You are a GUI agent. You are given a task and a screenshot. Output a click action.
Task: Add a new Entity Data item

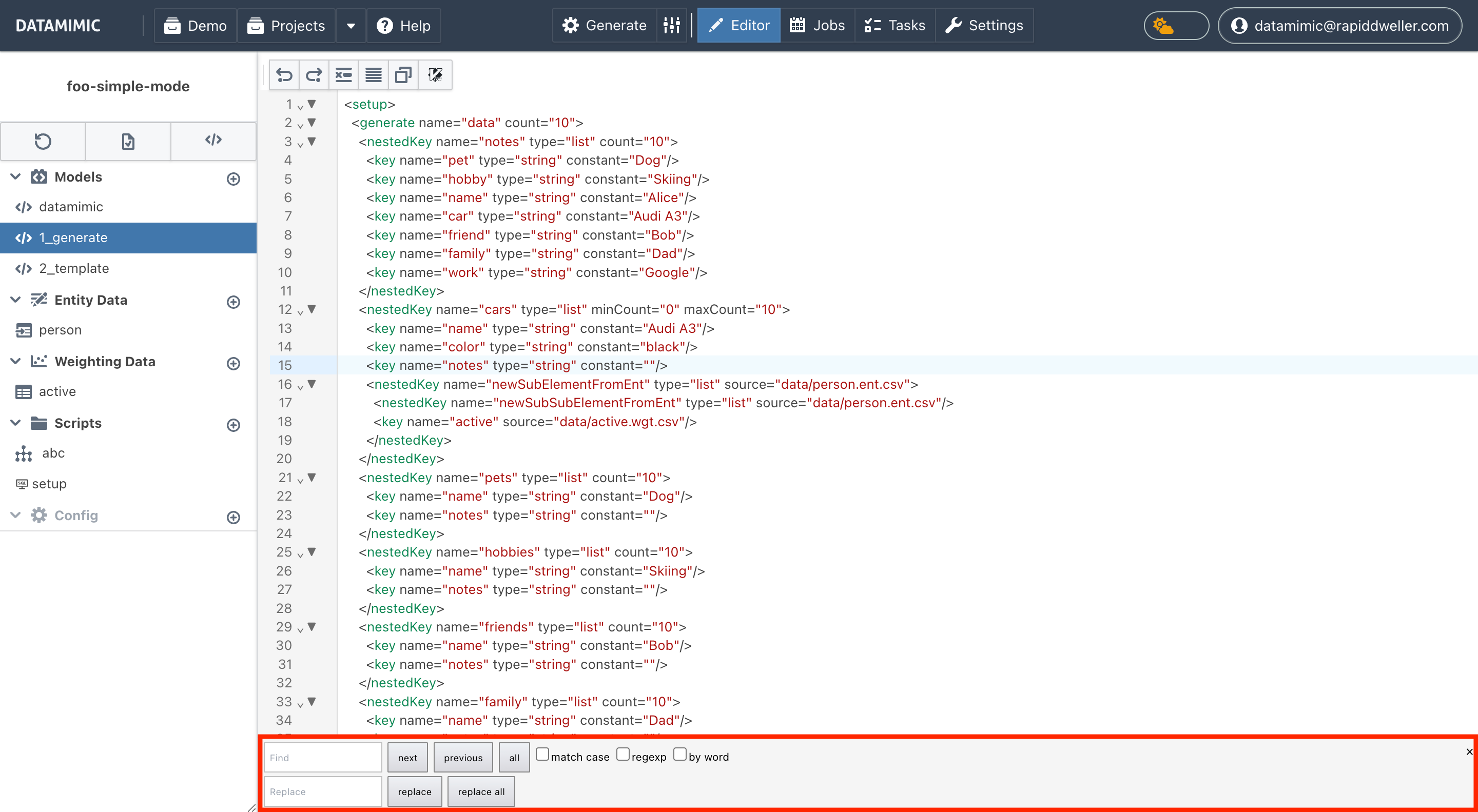coord(233,302)
